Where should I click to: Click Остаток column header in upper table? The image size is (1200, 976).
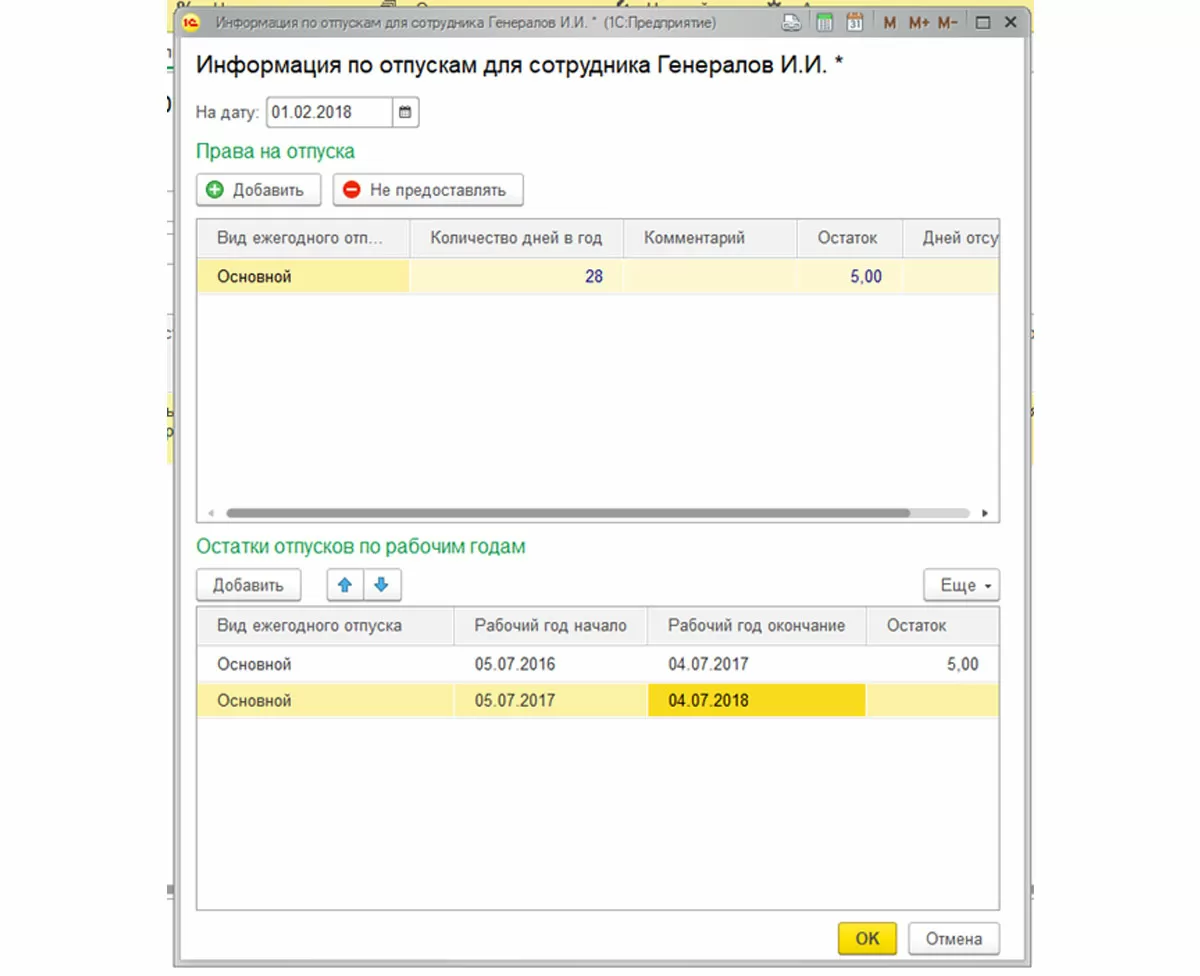(x=849, y=238)
